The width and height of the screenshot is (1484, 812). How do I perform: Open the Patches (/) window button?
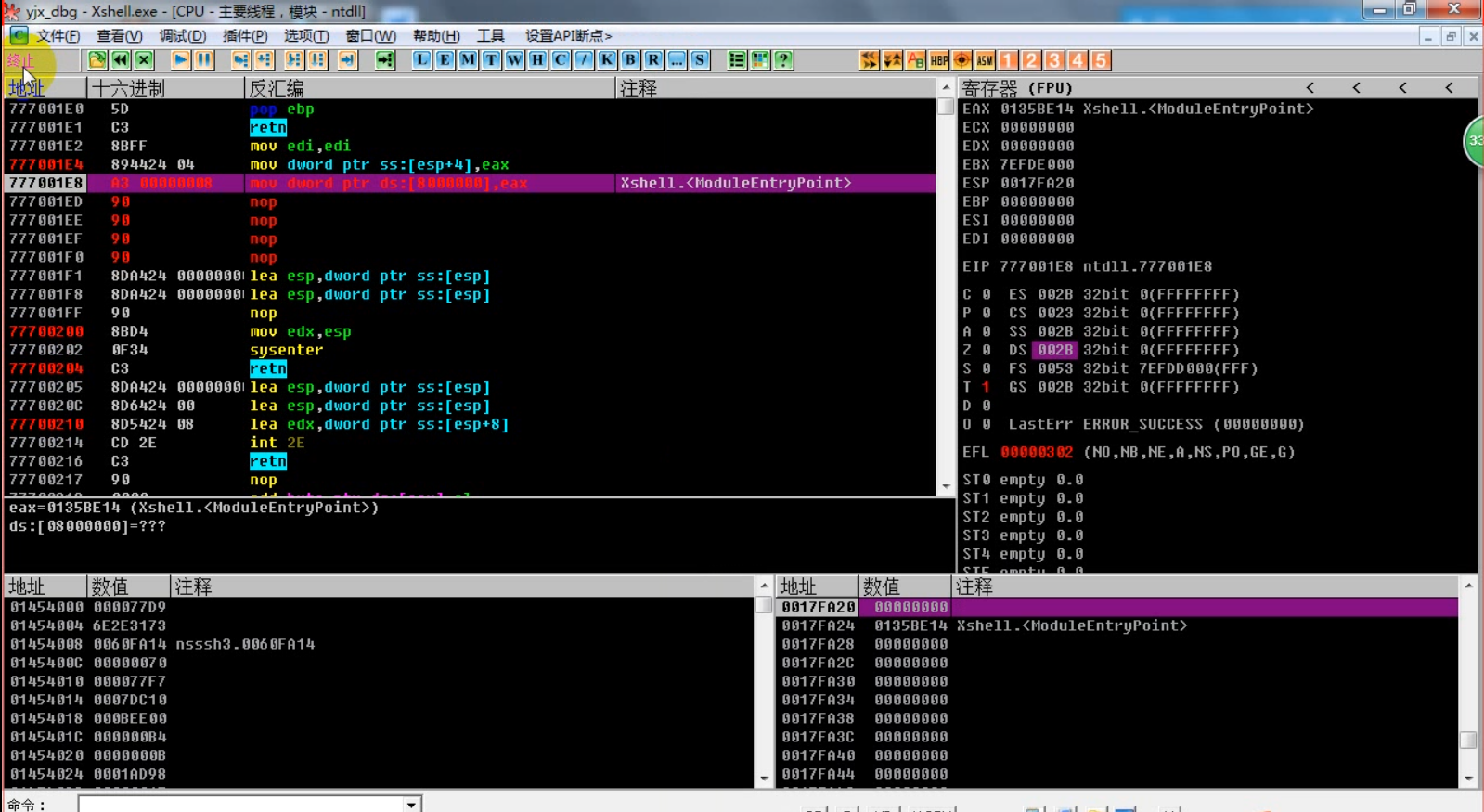585,60
